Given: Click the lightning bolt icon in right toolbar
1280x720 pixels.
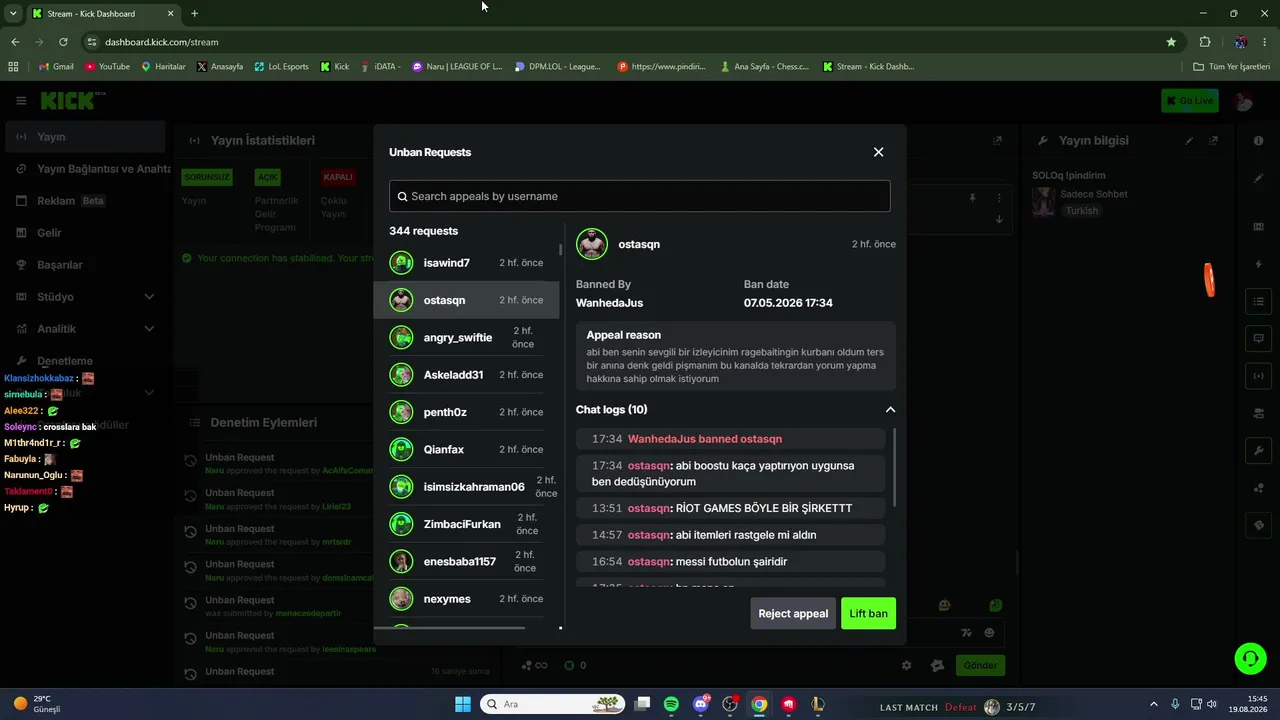Looking at the screenshot, I should coord(1258,265).
